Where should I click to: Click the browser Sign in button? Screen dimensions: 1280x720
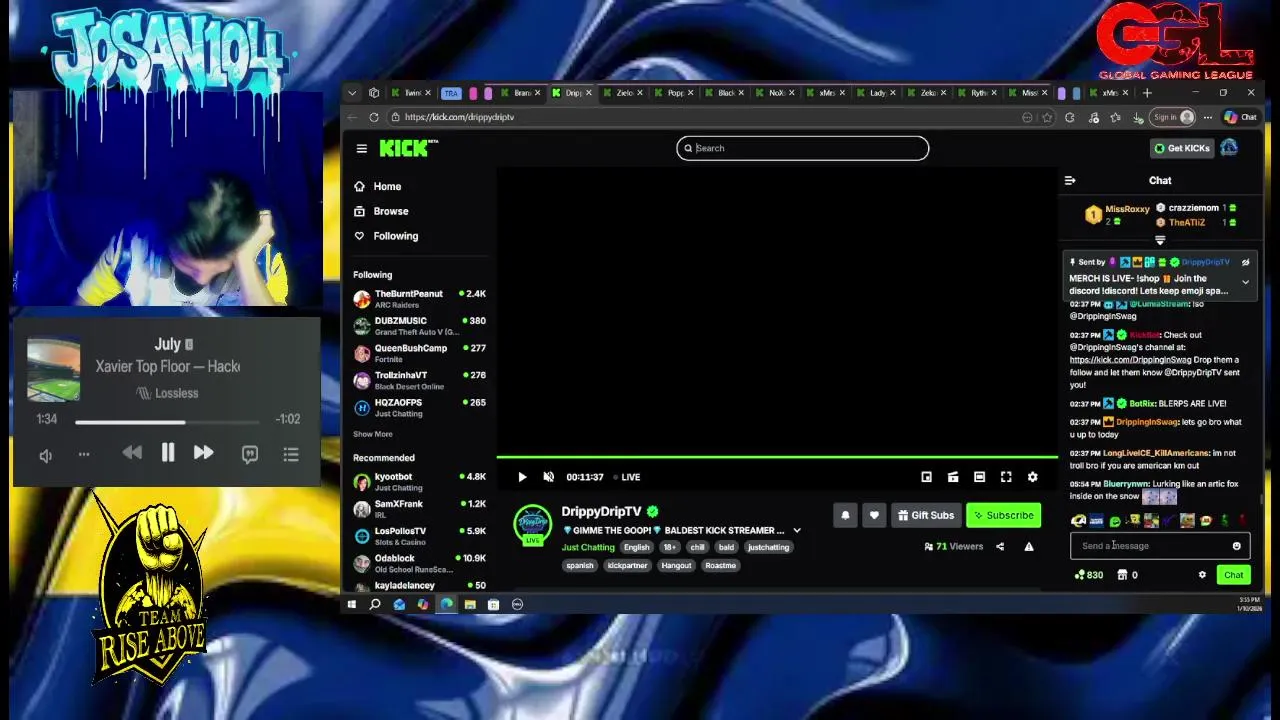(x=1173, y=117)
